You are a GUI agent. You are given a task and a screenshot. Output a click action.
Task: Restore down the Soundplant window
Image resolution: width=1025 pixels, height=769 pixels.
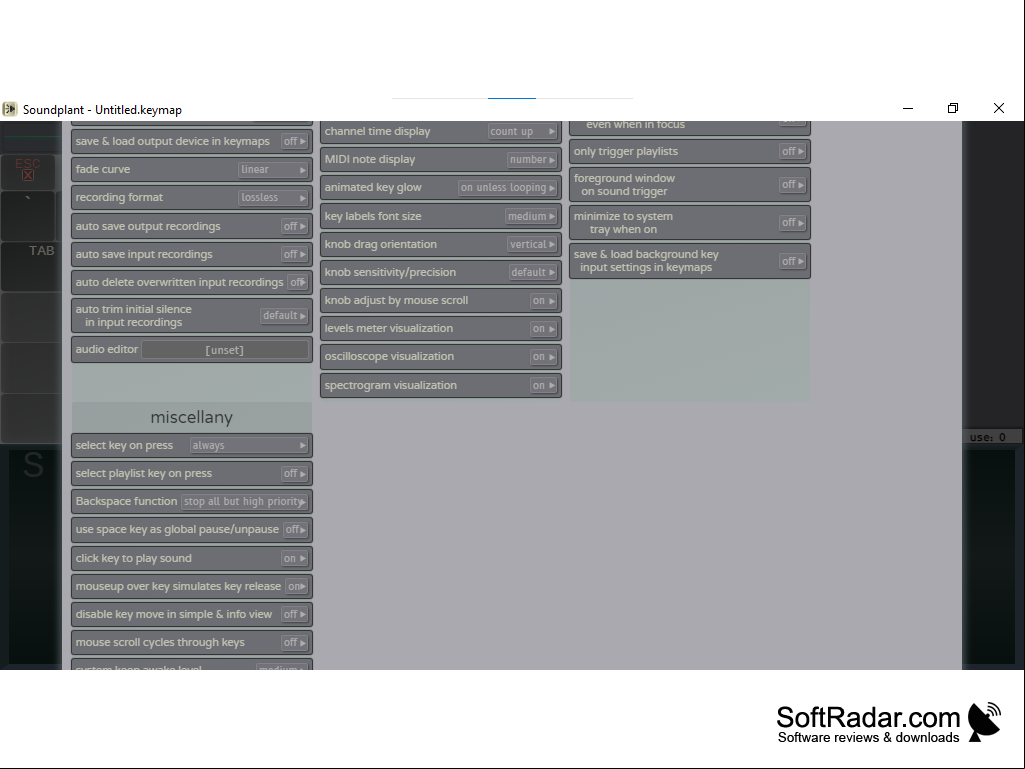pos(953,109)
